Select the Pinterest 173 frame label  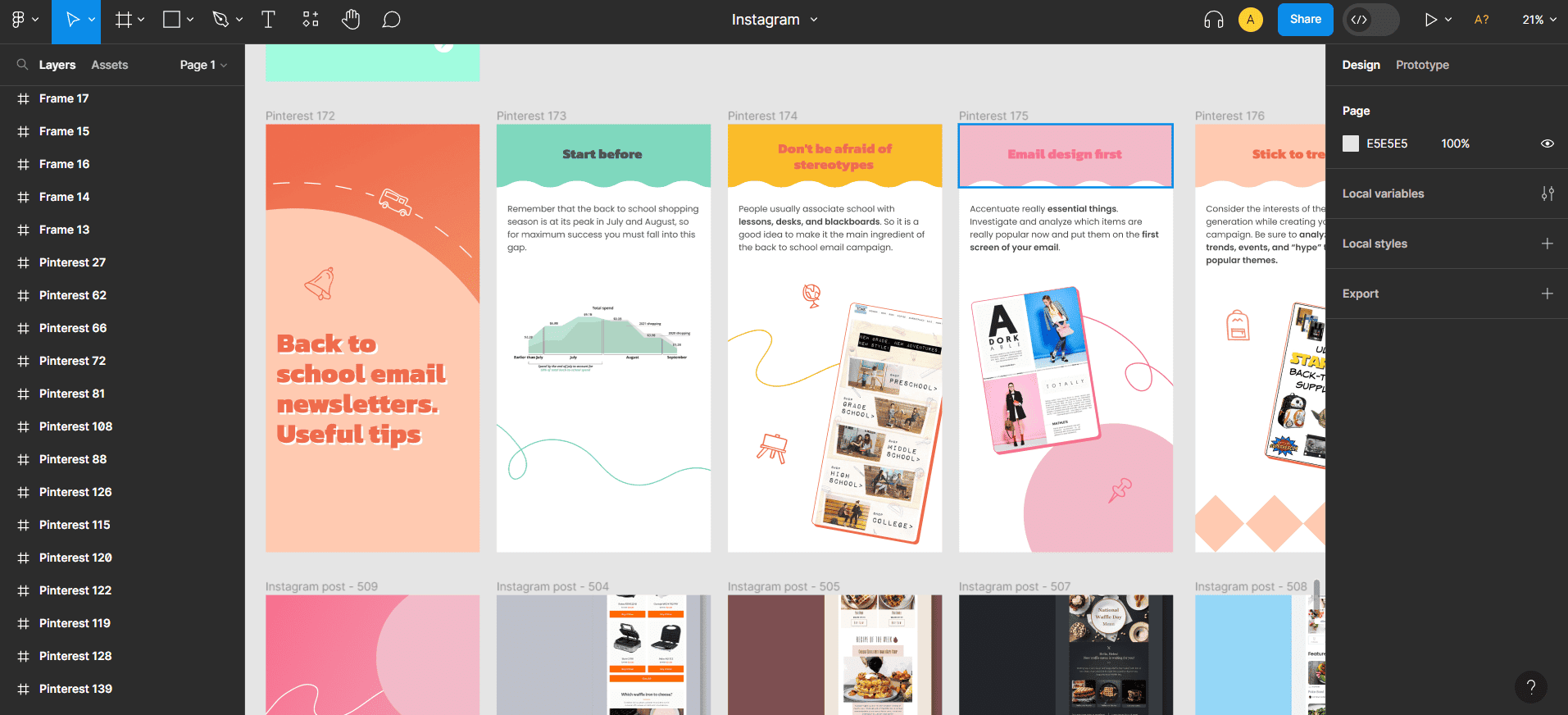click(531, 116)
